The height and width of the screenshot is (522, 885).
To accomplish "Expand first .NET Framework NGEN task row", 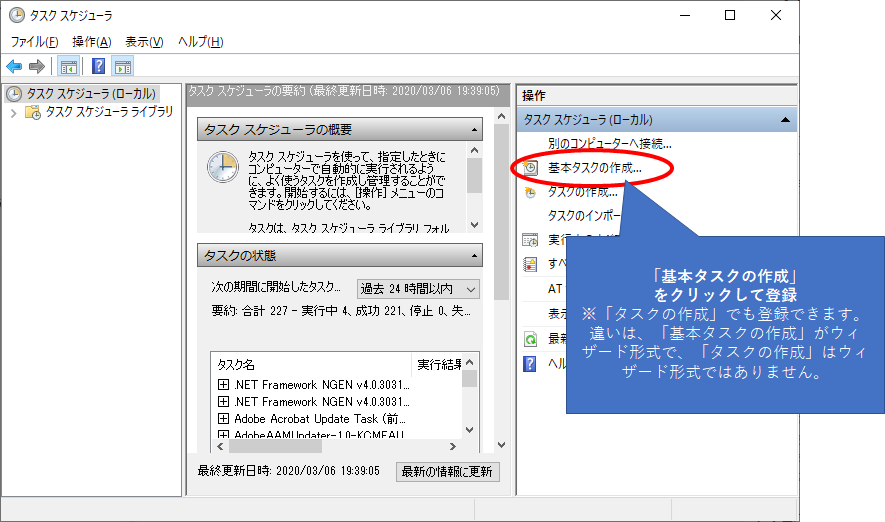I will click(x=224, y=385).
